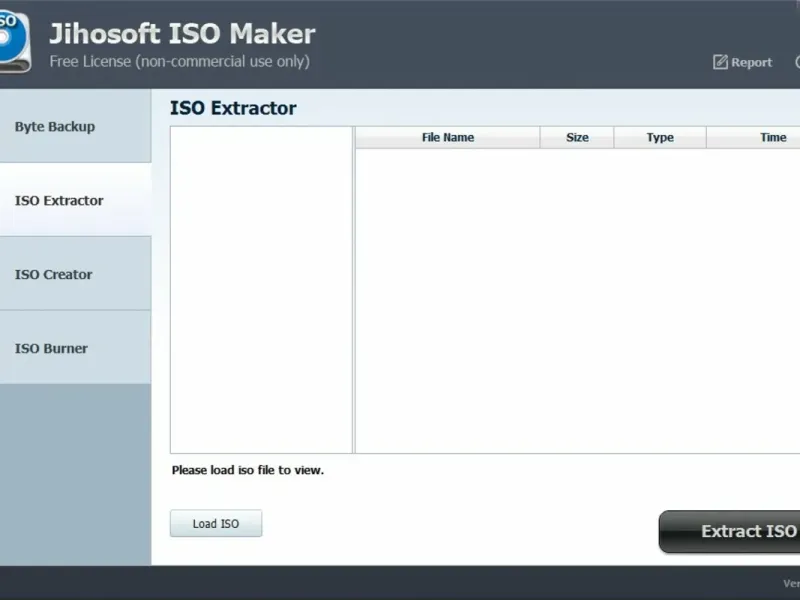Go to the ISO Burner tab
Viewport: 800px width, 600px height.
point(76,348)
